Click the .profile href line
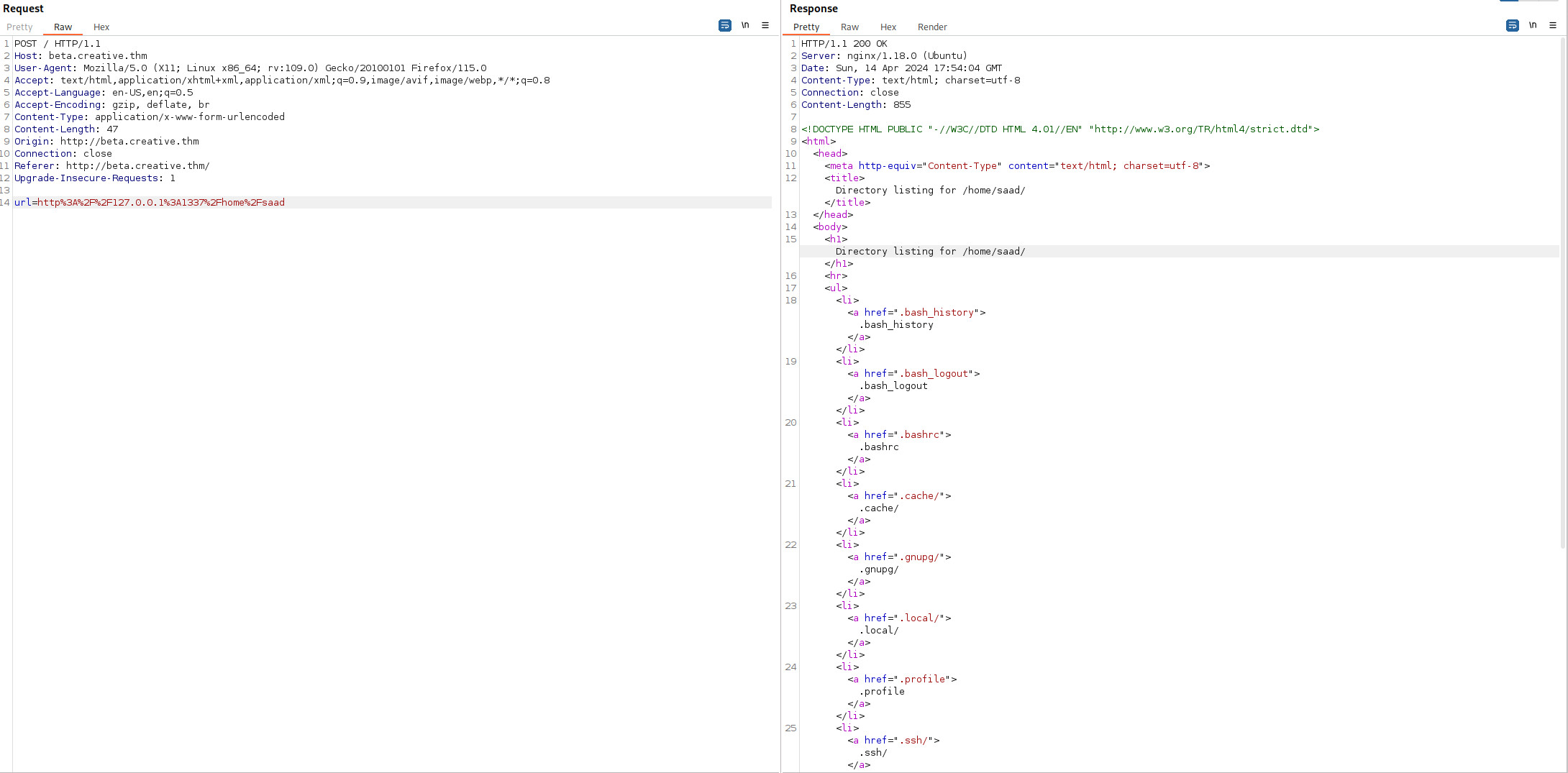 click(902, 680)
